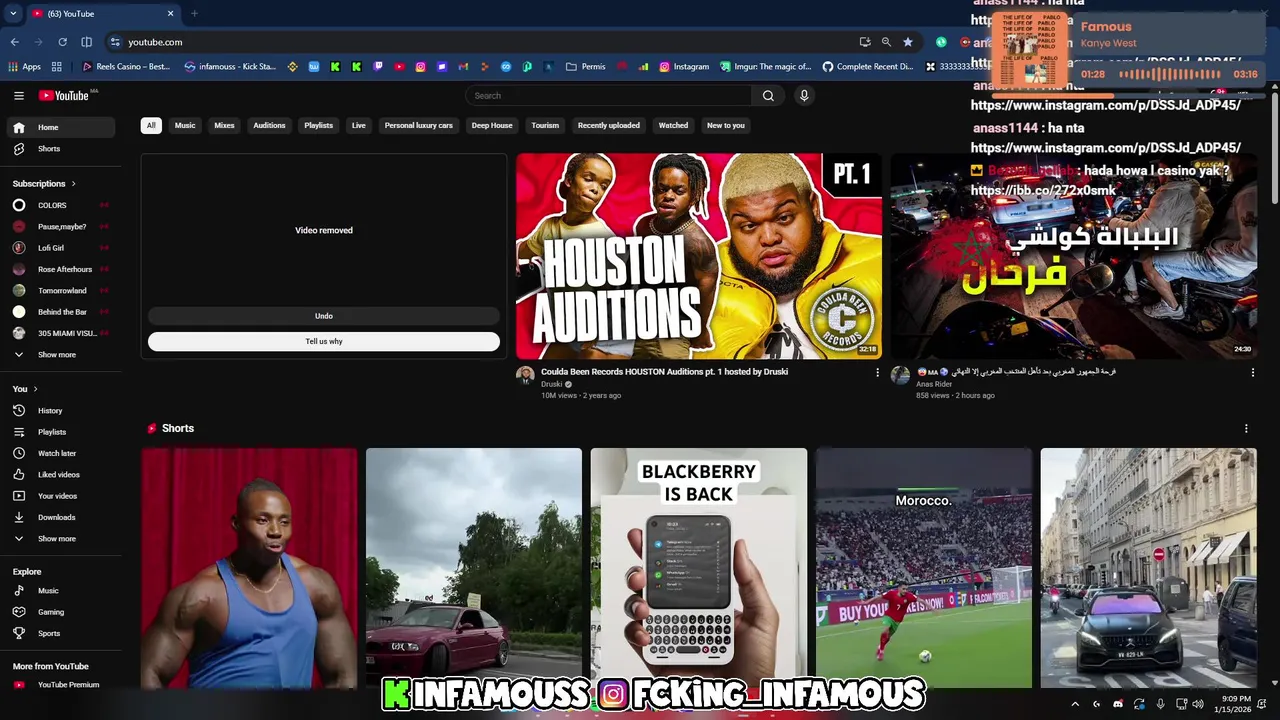1280x720 pixels.
Task: Open Playlists in the sidebar
Action: click(62, 432)
